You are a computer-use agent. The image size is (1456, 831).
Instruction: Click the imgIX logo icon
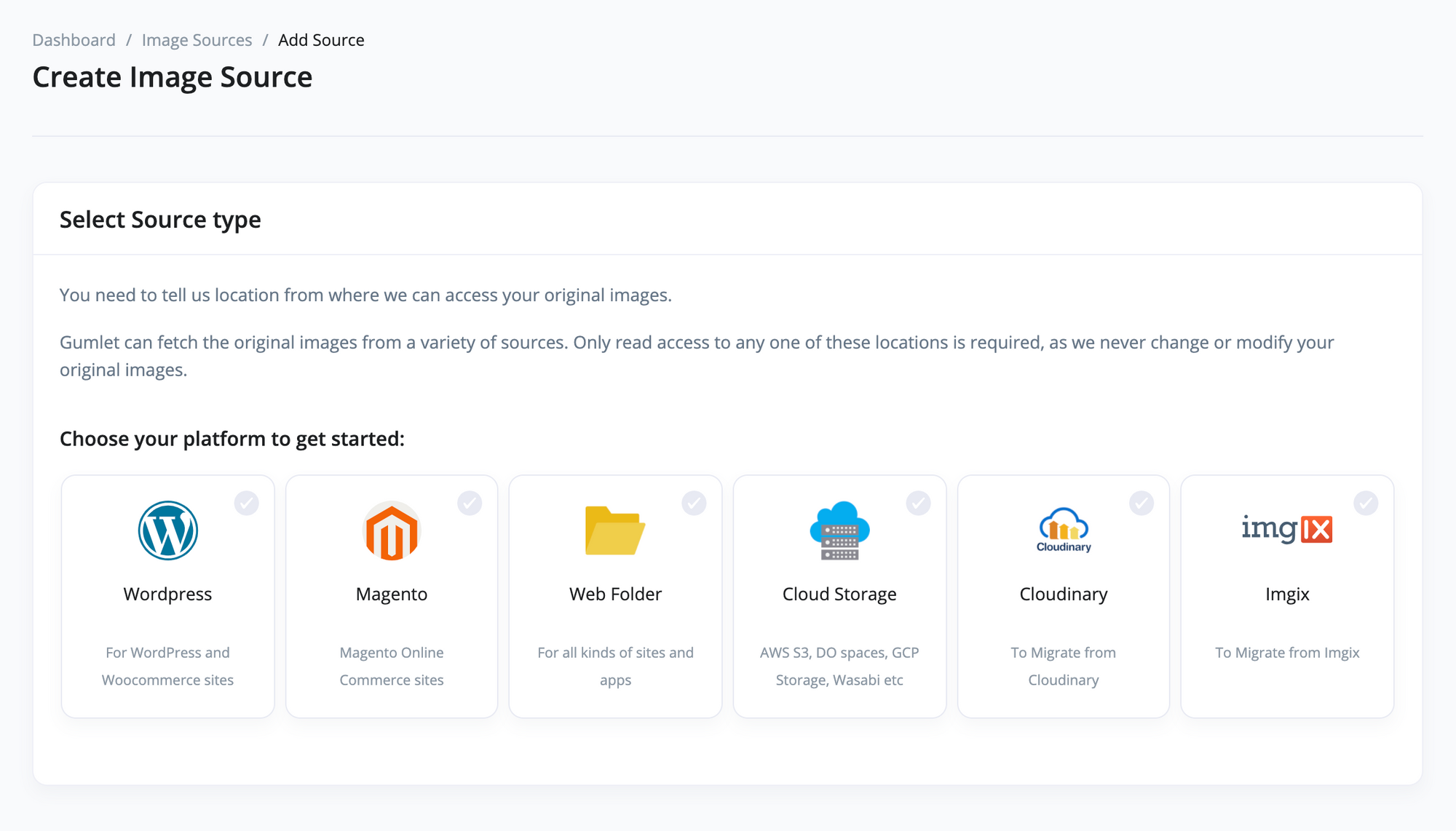[1287, 529]
